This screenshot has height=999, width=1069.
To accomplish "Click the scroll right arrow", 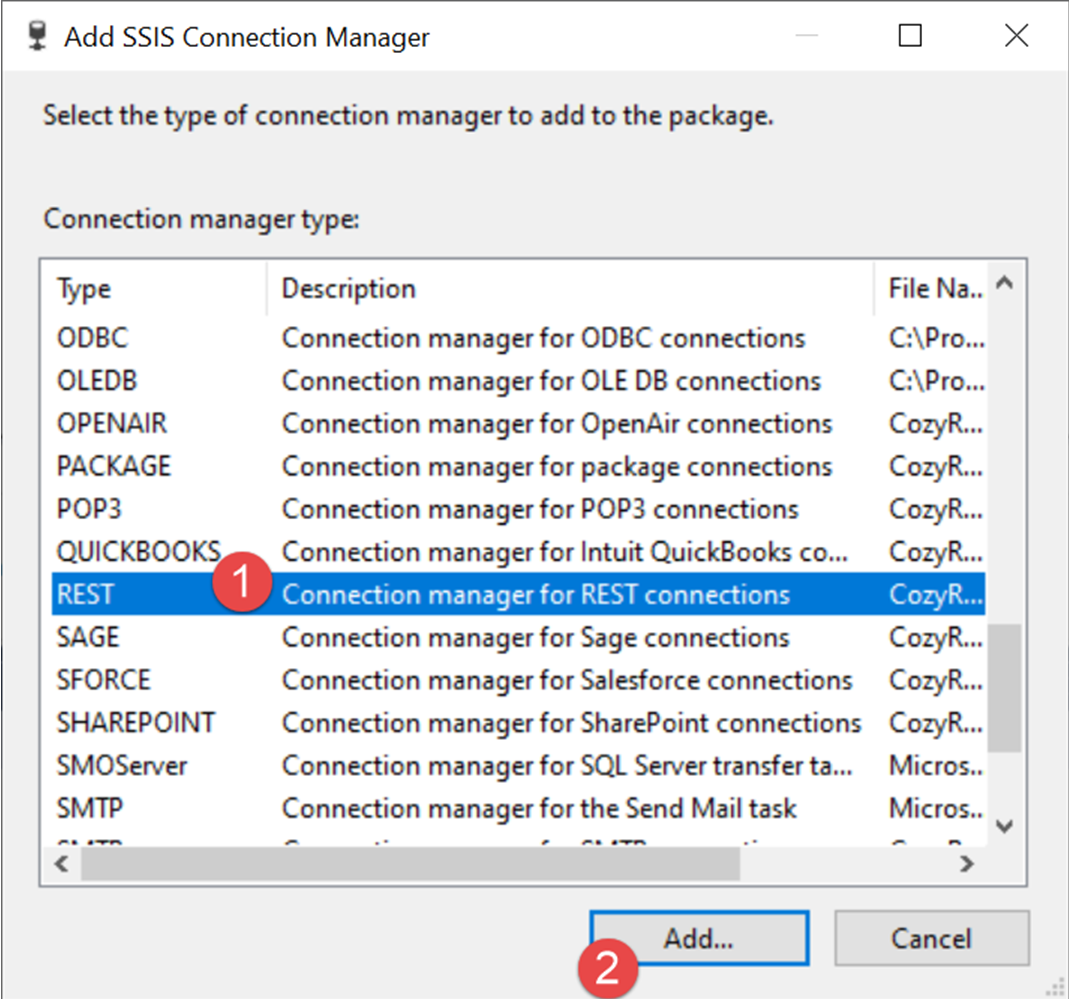I will click(967, 864).
